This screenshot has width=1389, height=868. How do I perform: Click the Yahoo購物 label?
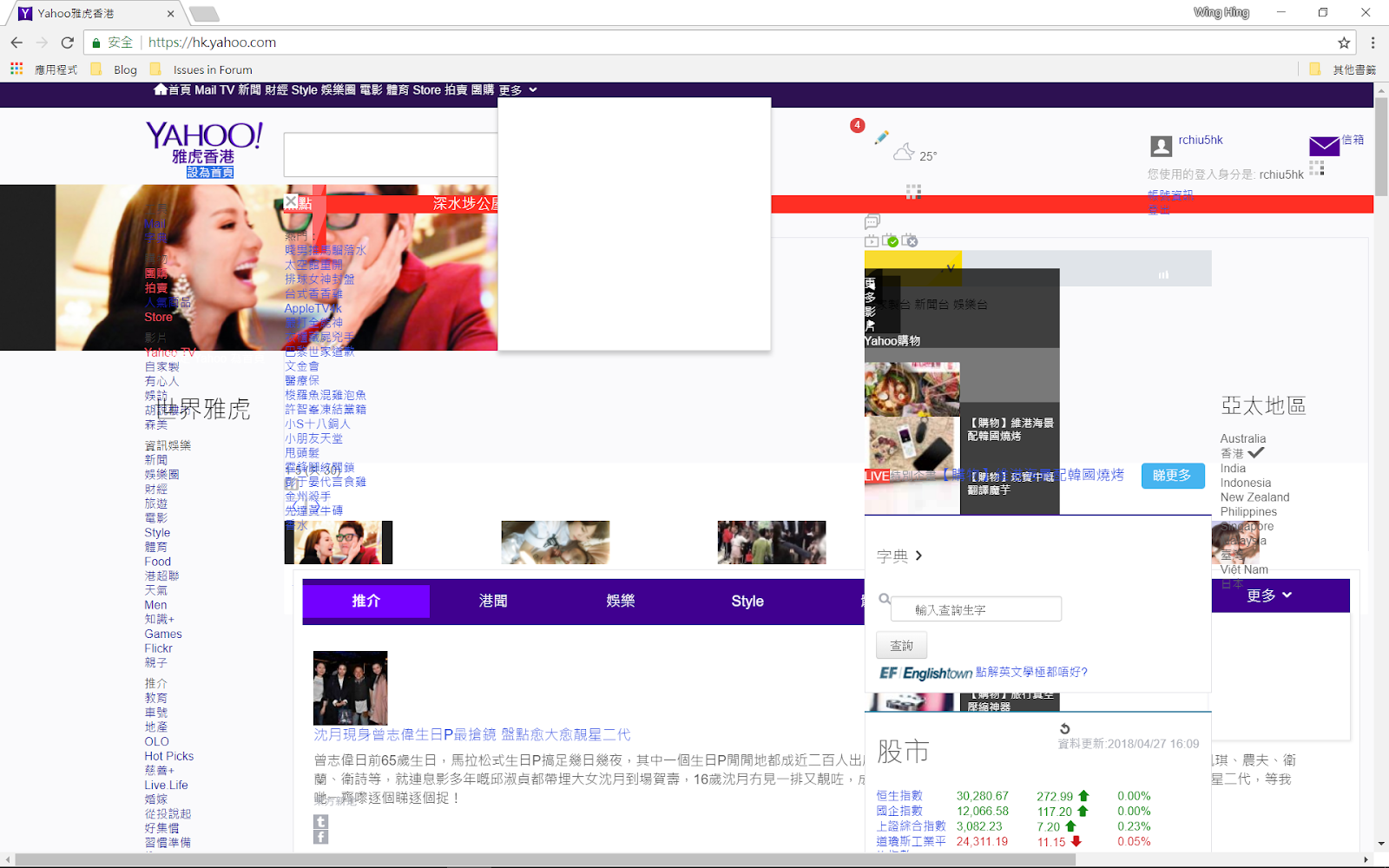892,340
